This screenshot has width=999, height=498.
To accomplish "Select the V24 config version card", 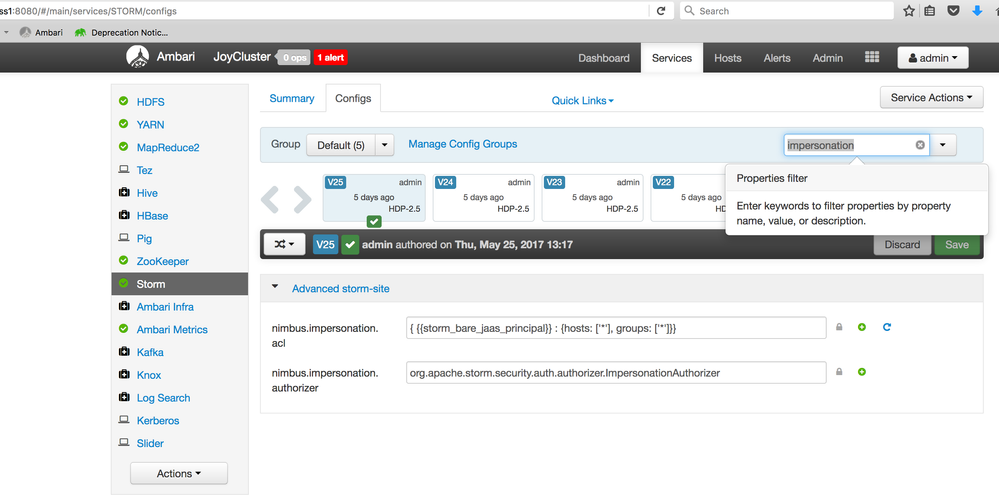I will (x=484, y=198).
